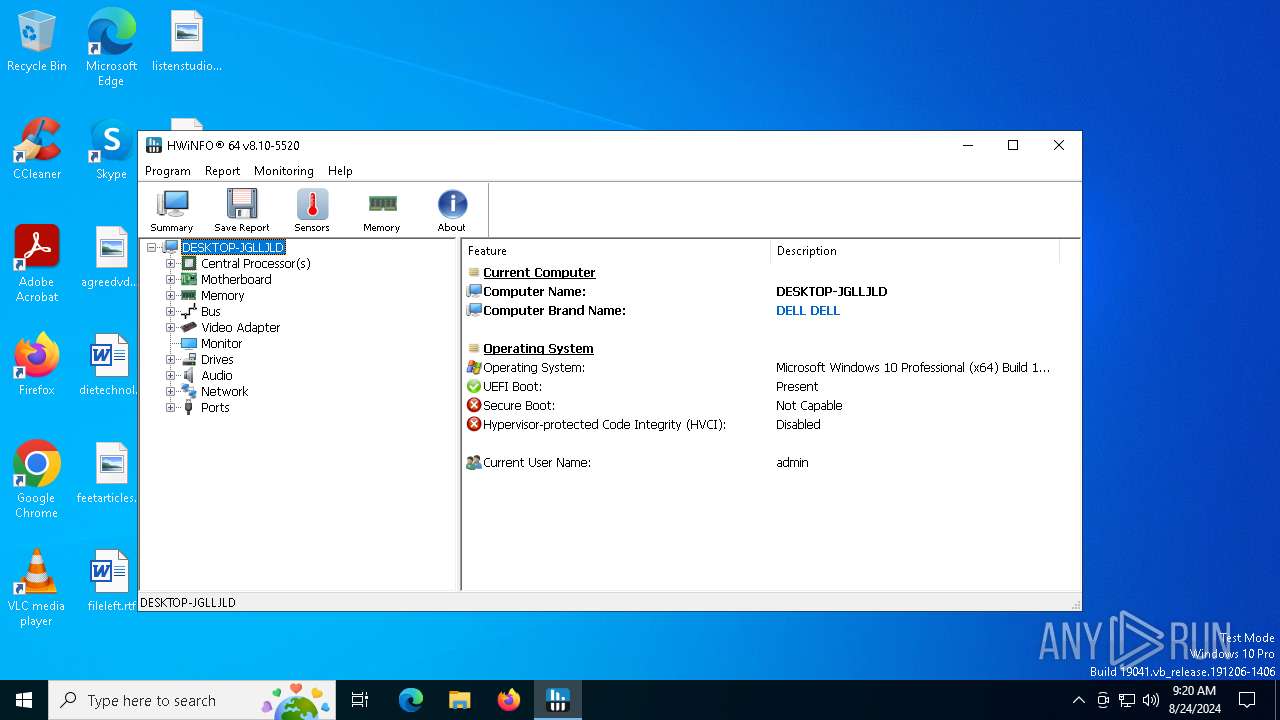
Task: Expand the Bus tree node
Action: click(x=170, y=311)
